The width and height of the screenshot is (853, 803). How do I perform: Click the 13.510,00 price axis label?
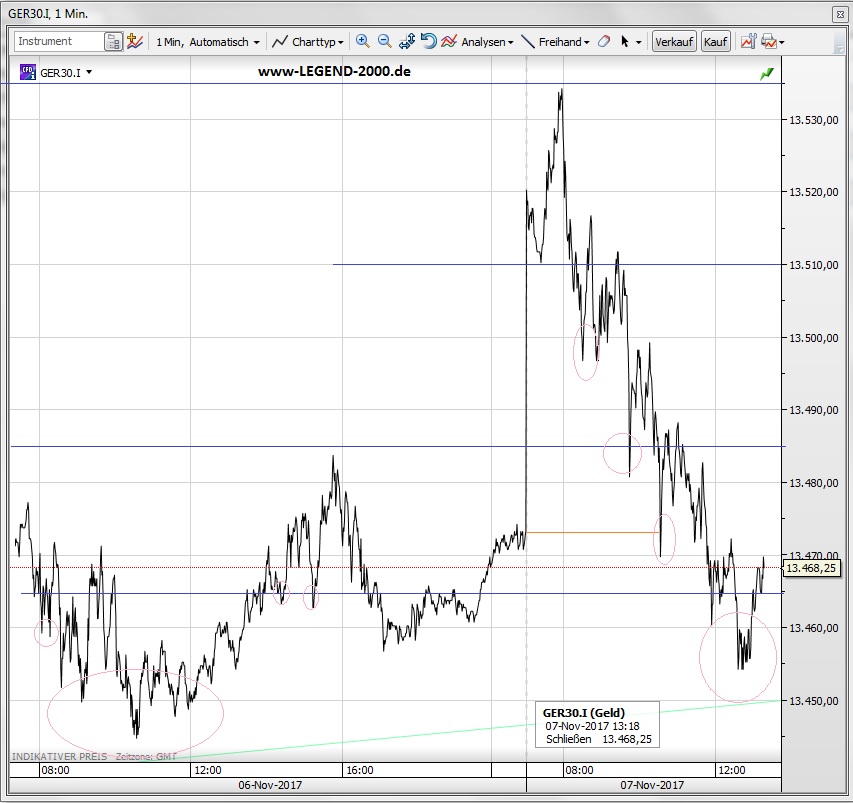[814, 265]
